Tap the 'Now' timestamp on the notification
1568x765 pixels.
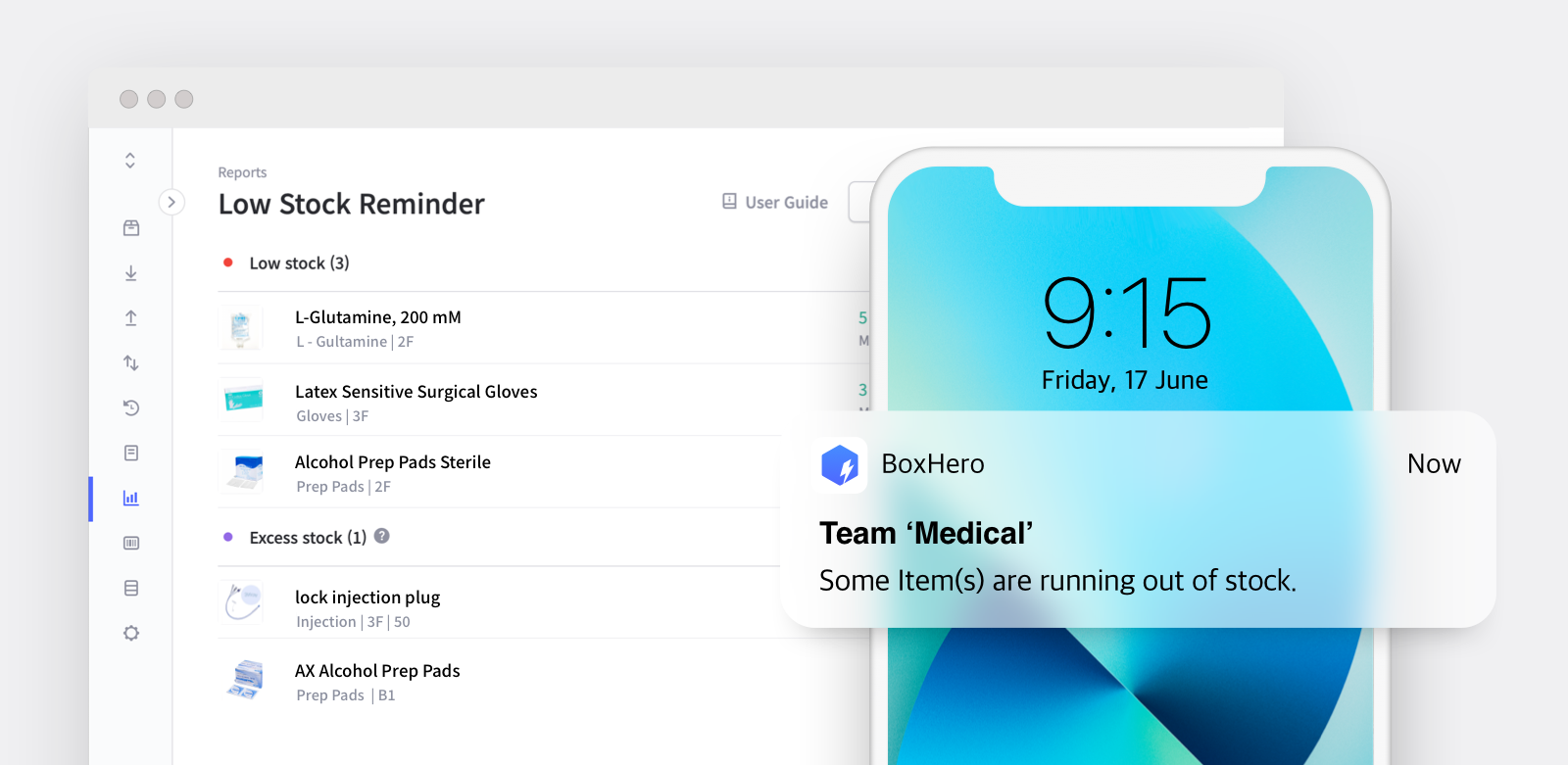(1434, 463)
